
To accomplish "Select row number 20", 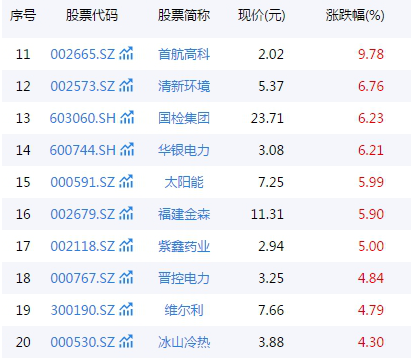I will [x=23, y=342].
